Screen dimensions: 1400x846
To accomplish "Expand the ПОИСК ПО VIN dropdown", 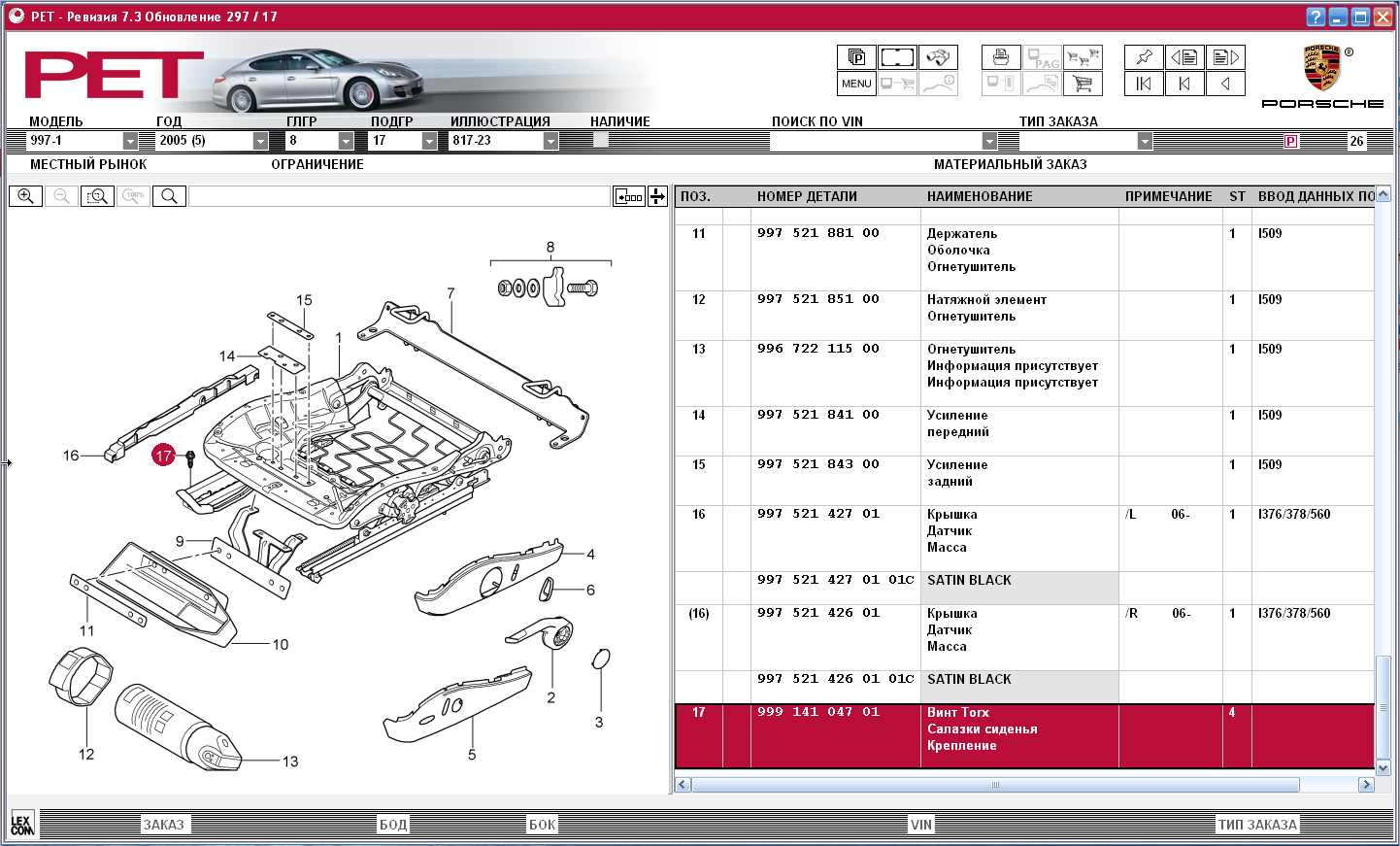I will (x=989, y=141).
